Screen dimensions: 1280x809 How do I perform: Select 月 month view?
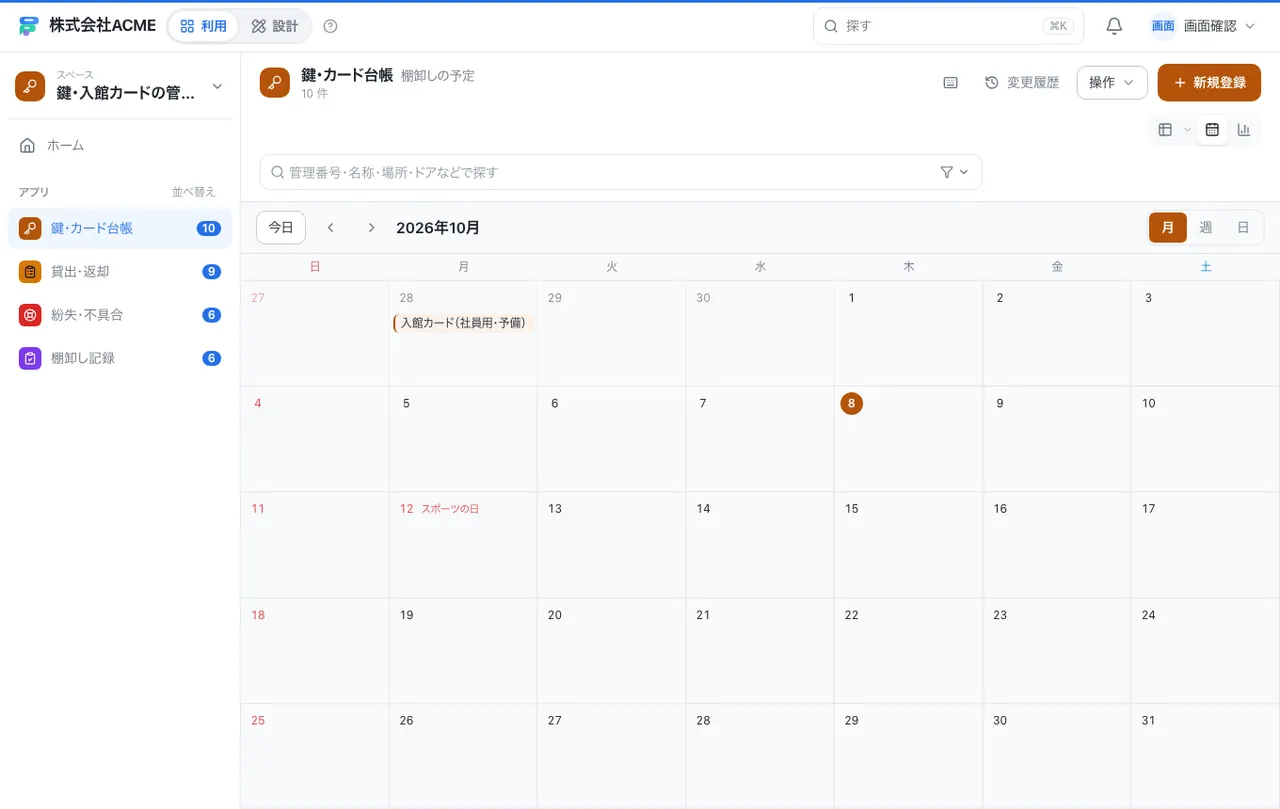coord(1168,228)
